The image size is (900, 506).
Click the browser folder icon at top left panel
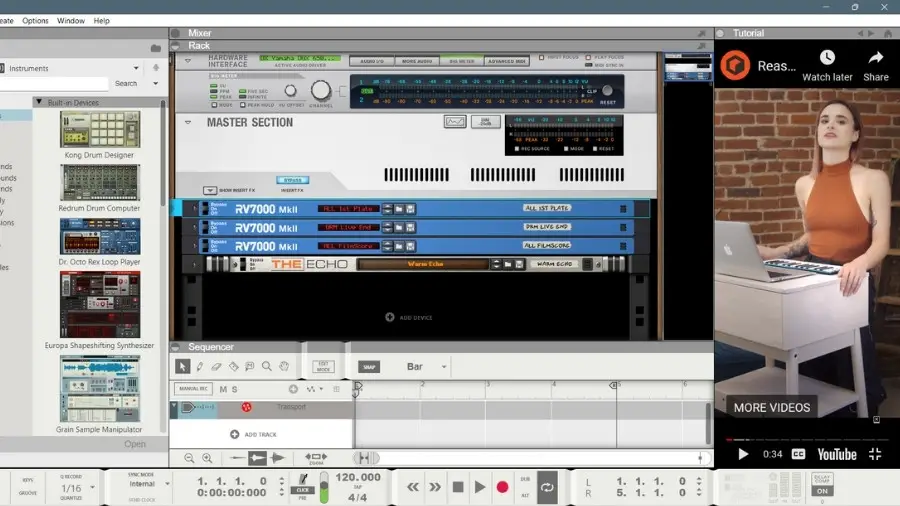click(x=156, y=48)
